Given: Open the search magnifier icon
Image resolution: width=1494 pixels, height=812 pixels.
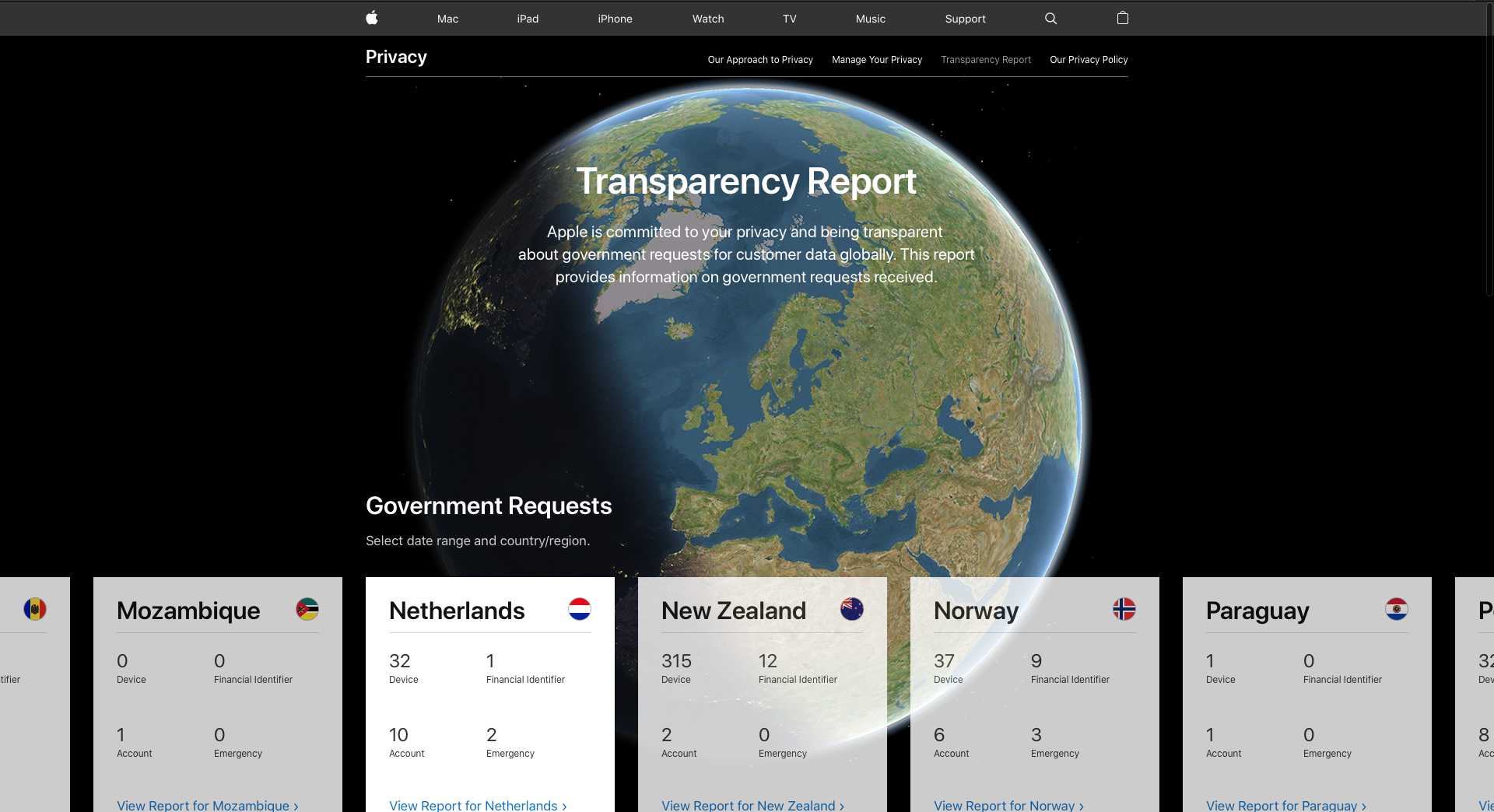Looking at the screenshot, I should tap(1050, 18).
